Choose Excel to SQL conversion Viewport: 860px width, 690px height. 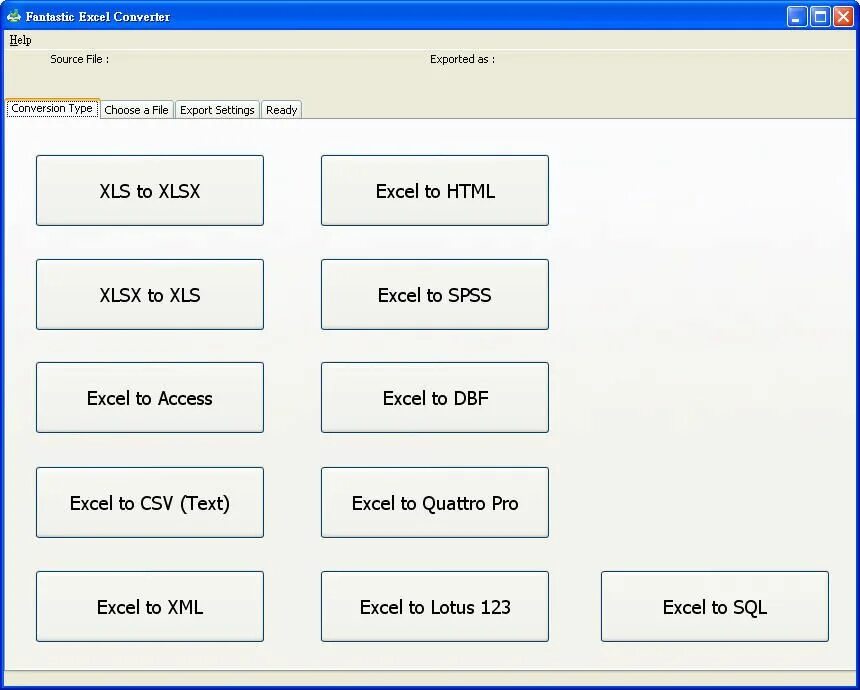tap(715, 607)
